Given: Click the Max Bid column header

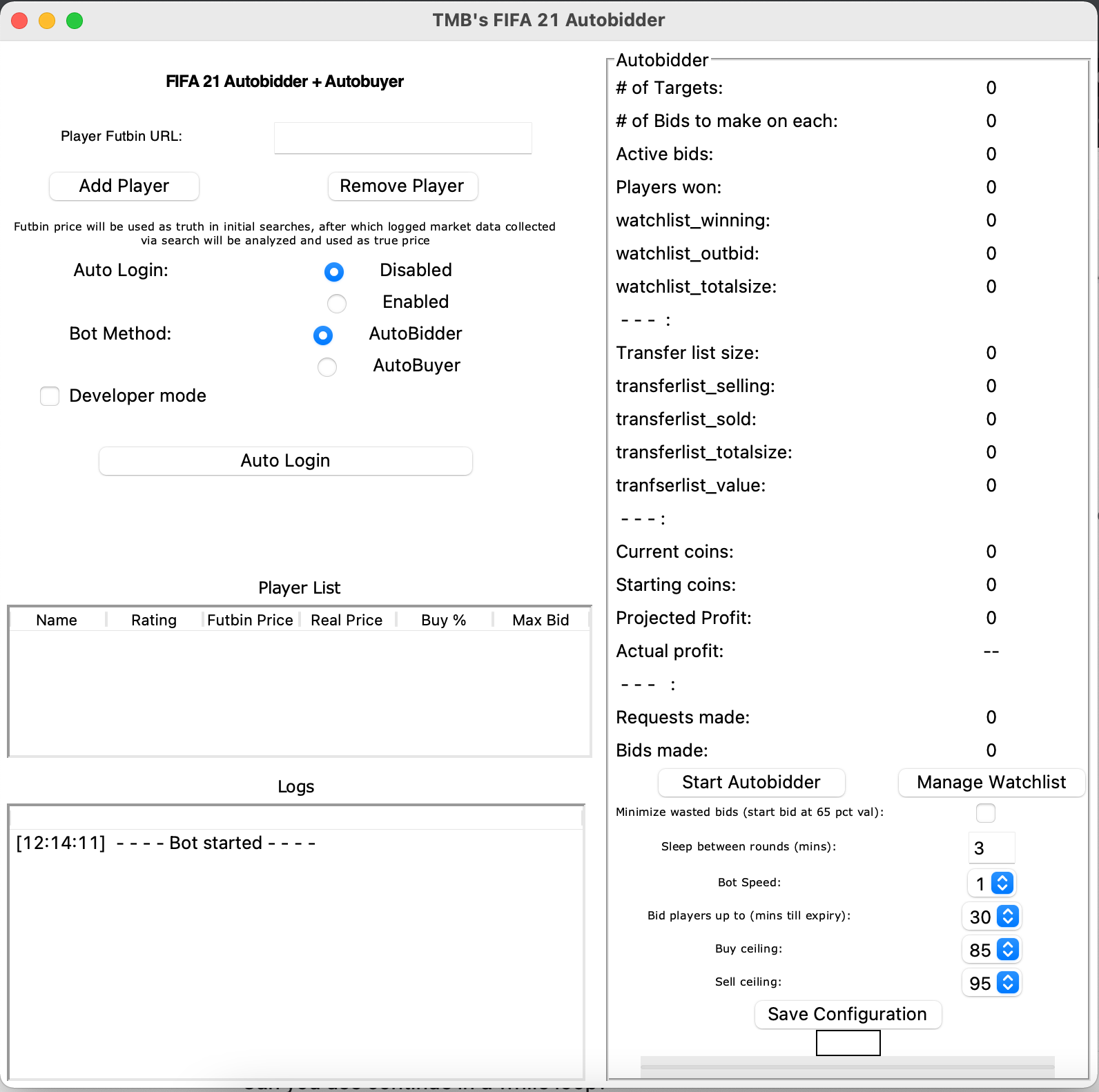Looking at the screenshot, I should coord(541,620).
